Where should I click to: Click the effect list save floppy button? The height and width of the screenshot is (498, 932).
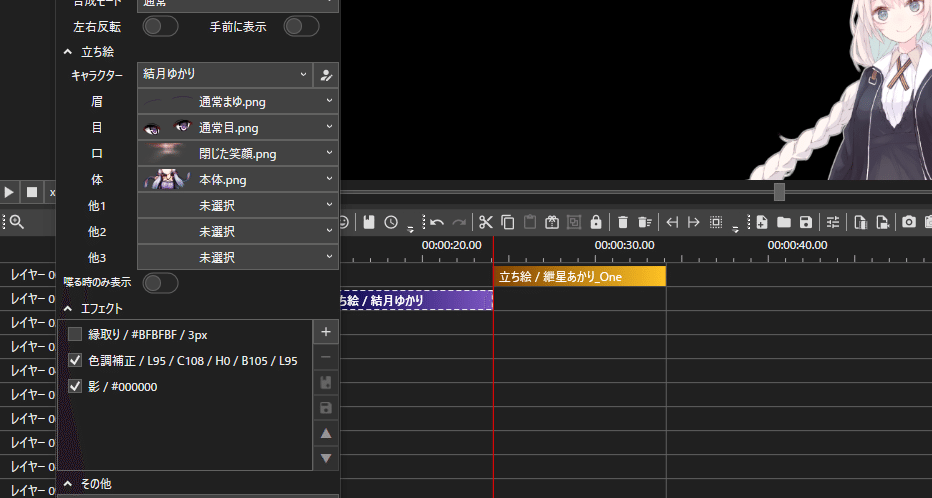(x=326, y=408)
